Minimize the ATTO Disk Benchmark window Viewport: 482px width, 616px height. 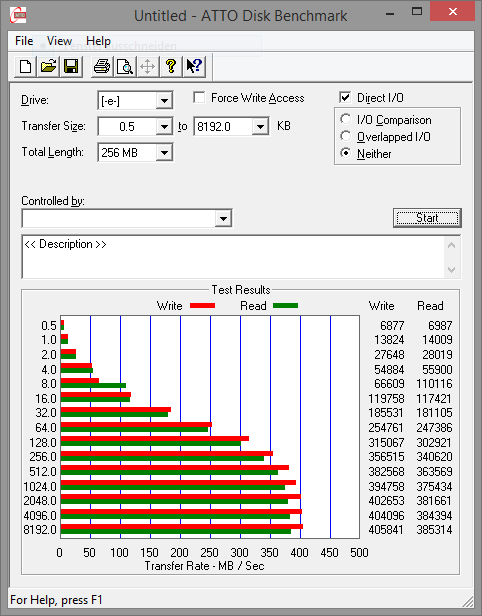tap(390, 13)
